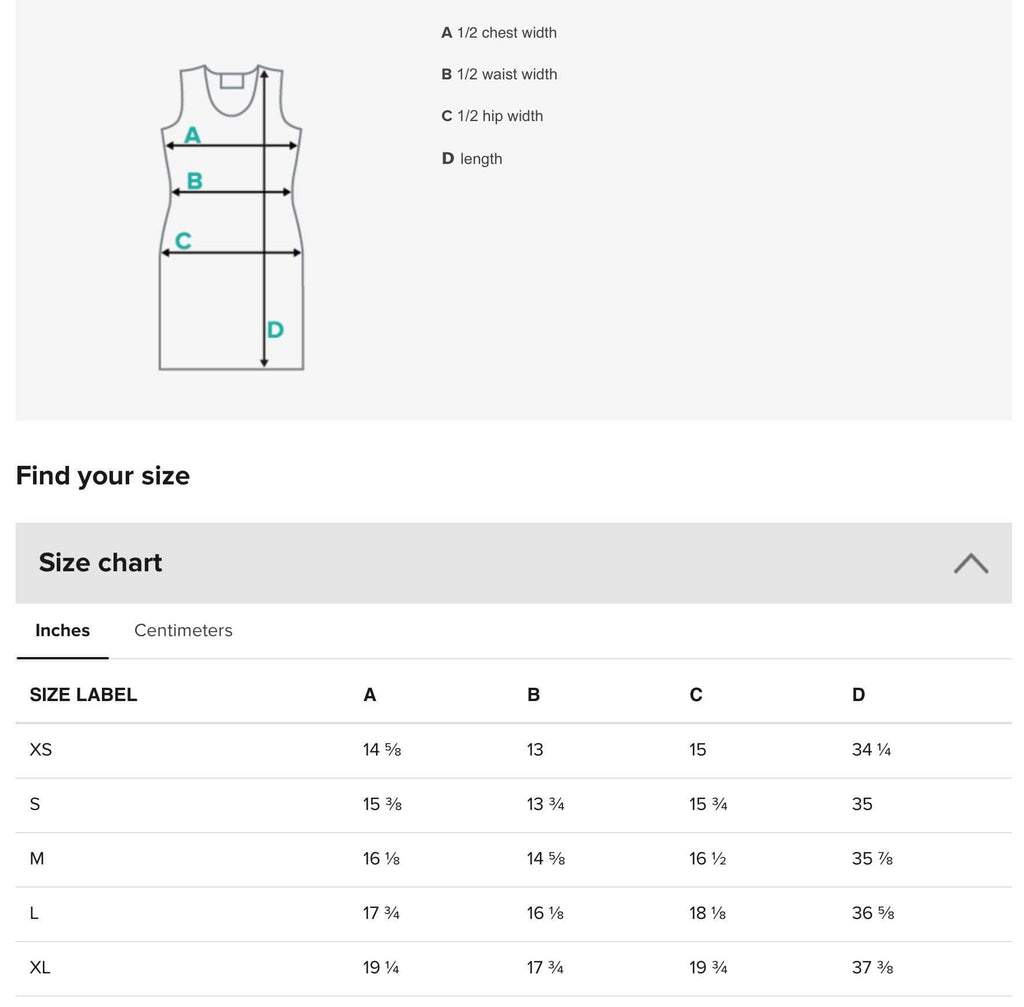This screenshot has width=1024, height=1007.
Task: Select the XL size row label
Action: click(x=40, y=967)
